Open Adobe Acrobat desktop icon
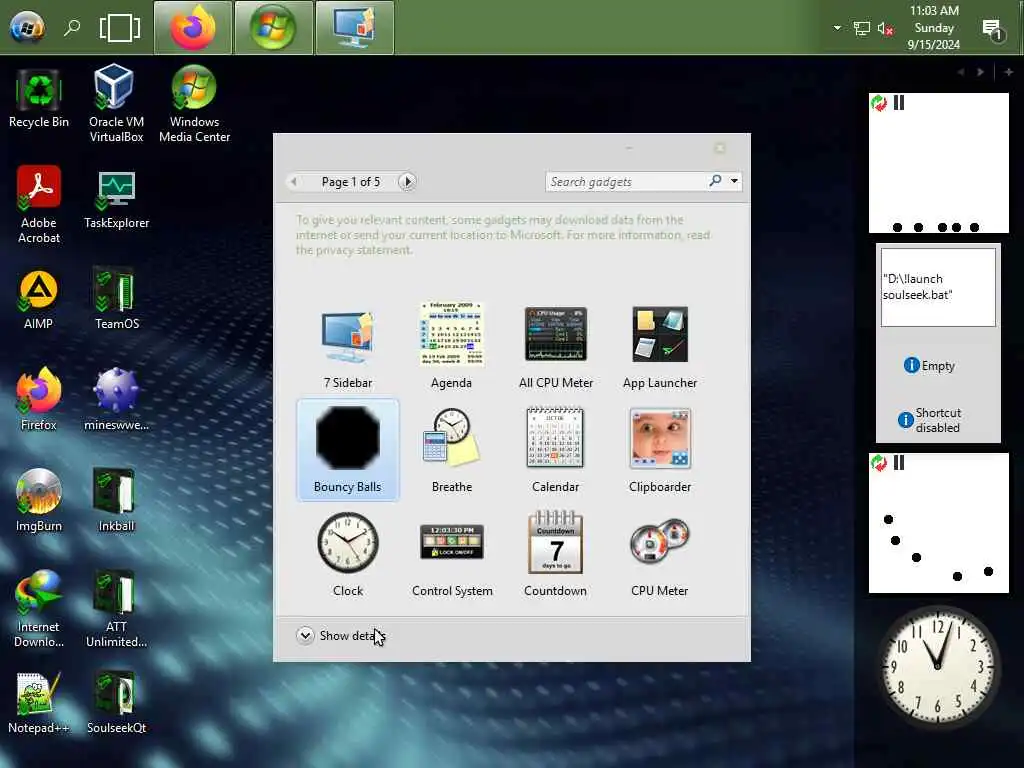Image resolution: width=1024 pixels, height=768 pixels. pyautogui.click(x=39, y=204)
